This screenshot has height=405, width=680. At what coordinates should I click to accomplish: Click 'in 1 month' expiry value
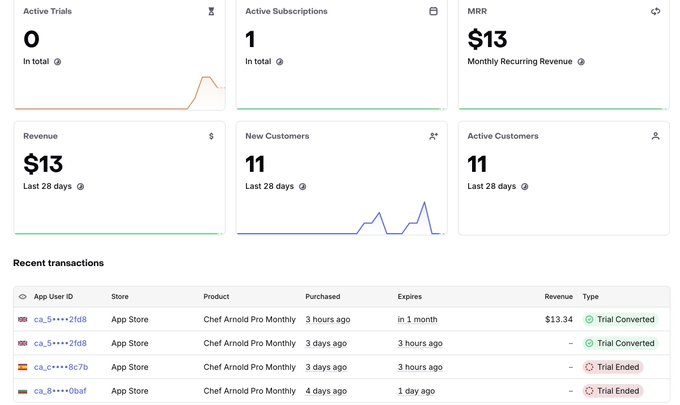417,320
